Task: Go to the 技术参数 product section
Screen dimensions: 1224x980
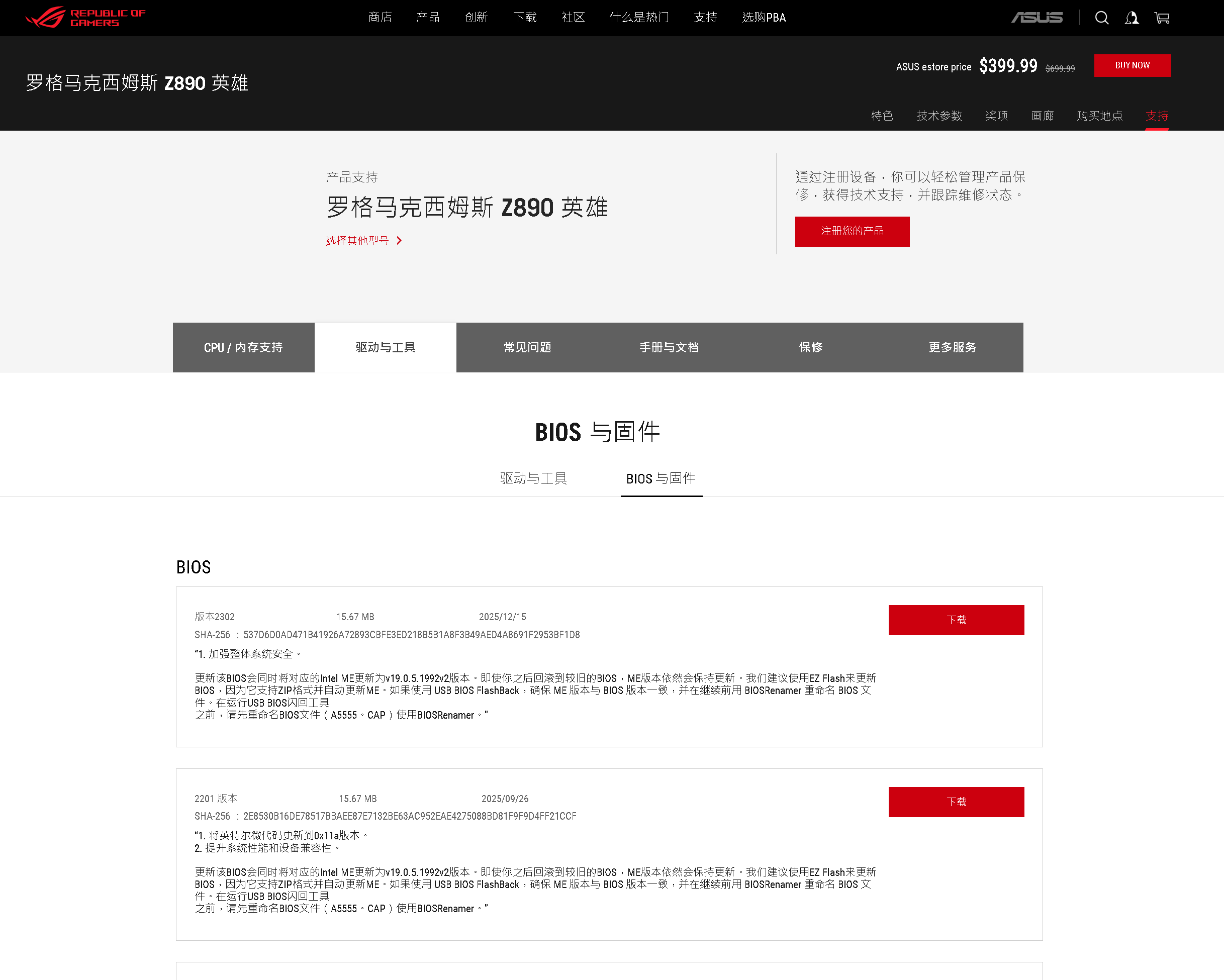Action: tap(939, 116)
